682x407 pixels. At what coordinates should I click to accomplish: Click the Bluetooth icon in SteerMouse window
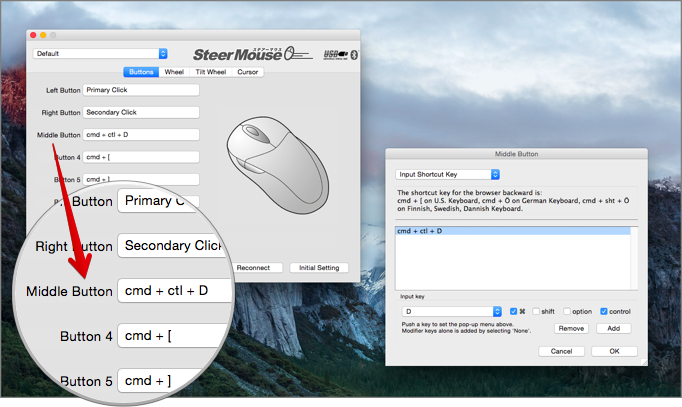click(354, 55)
